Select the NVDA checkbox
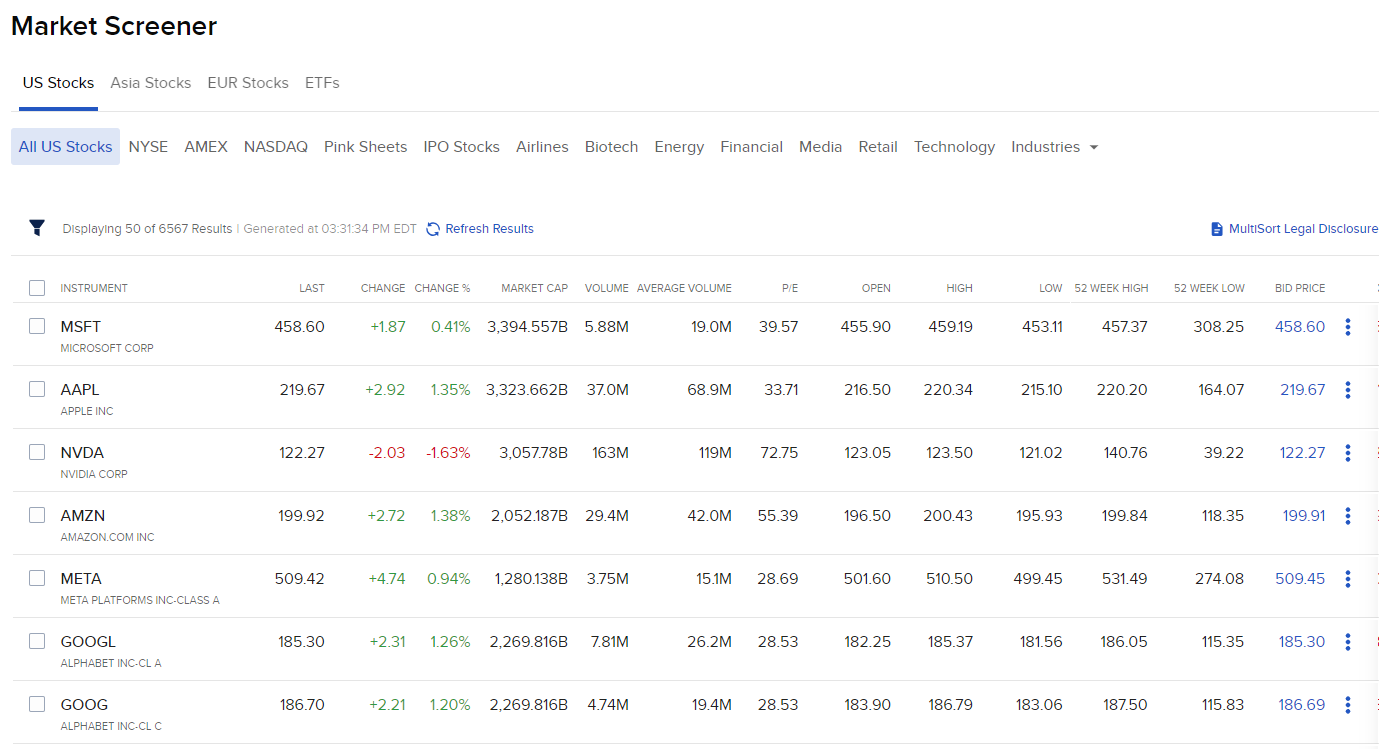 click(37, 452)
